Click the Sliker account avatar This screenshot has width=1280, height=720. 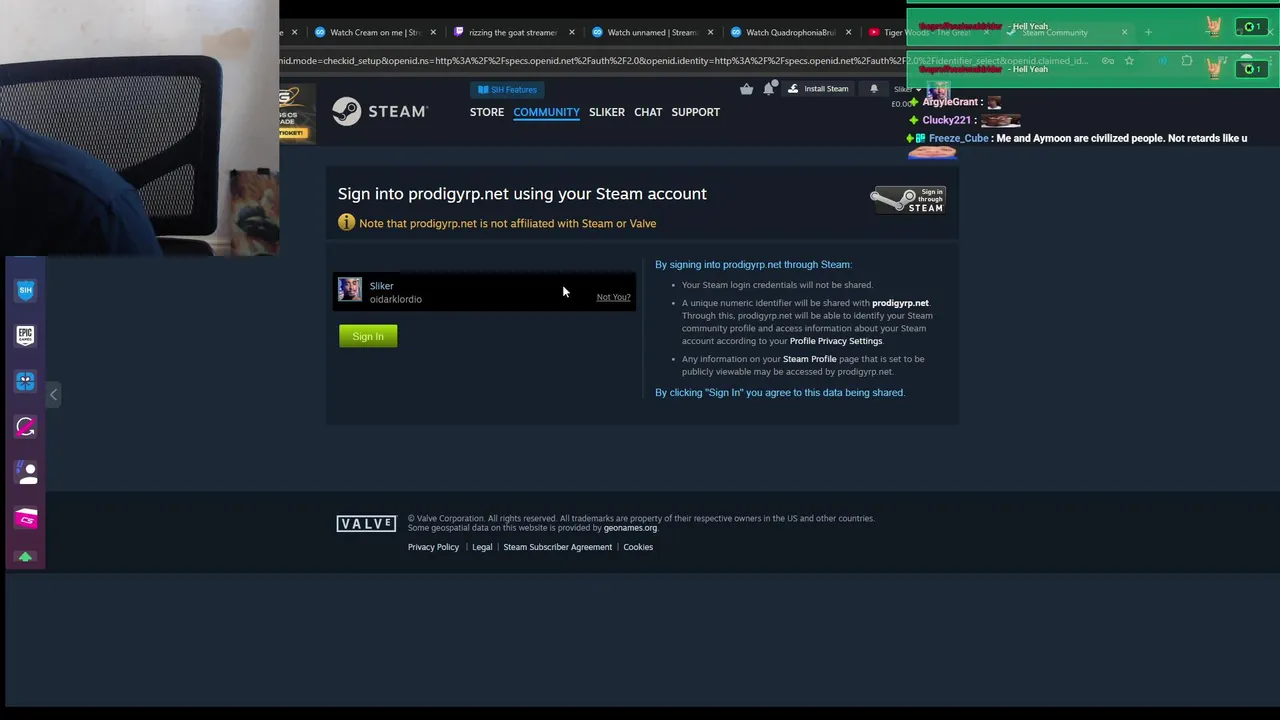pos(350,290)
